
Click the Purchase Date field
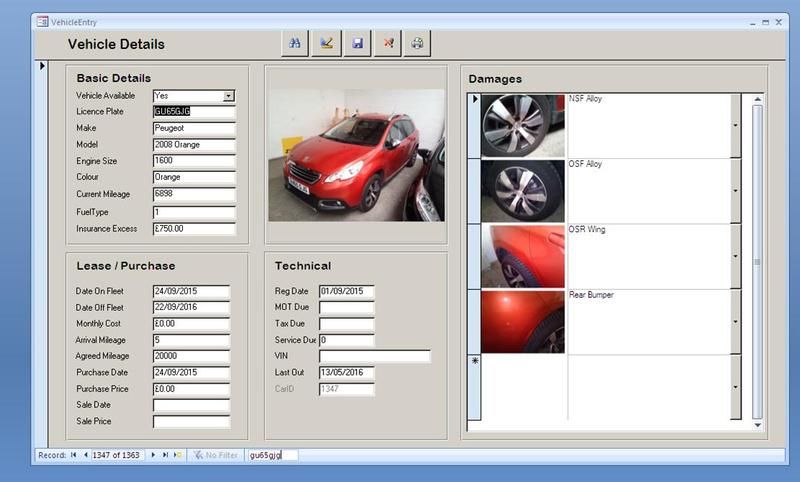pos(191,372)
